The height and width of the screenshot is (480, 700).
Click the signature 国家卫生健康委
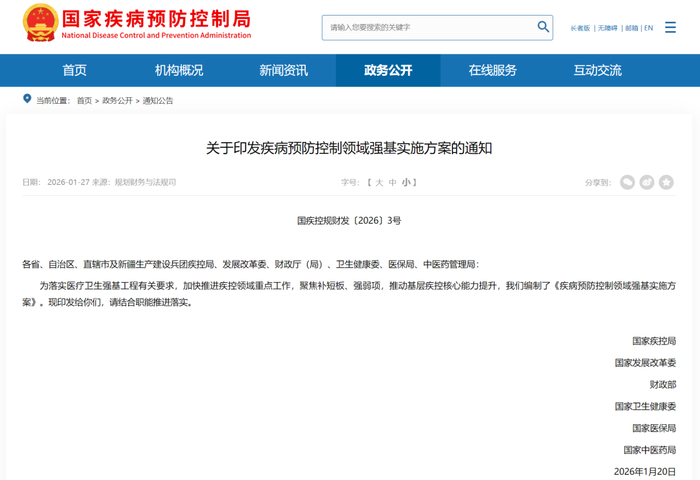tap(645, 406)
